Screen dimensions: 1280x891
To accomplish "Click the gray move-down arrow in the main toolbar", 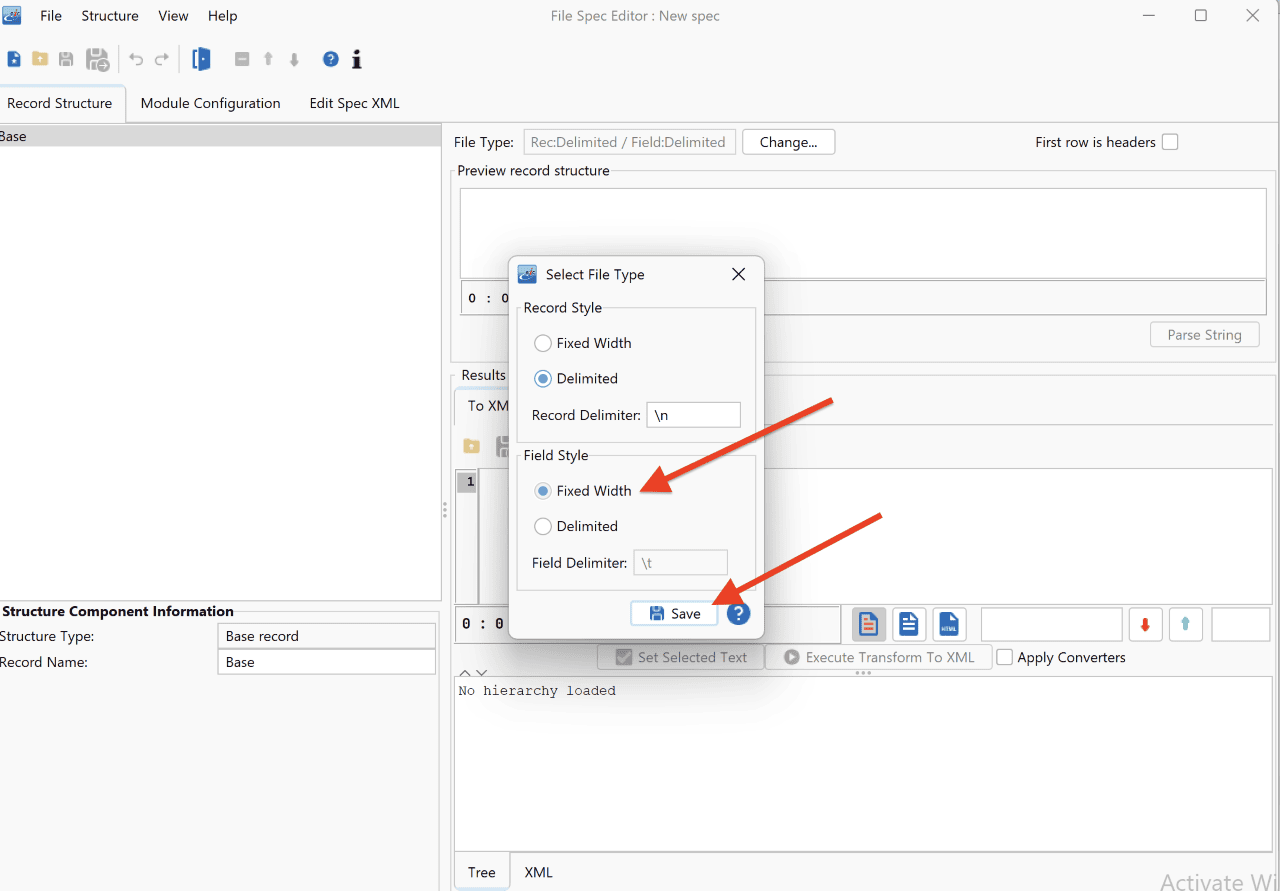I will 294,60.
